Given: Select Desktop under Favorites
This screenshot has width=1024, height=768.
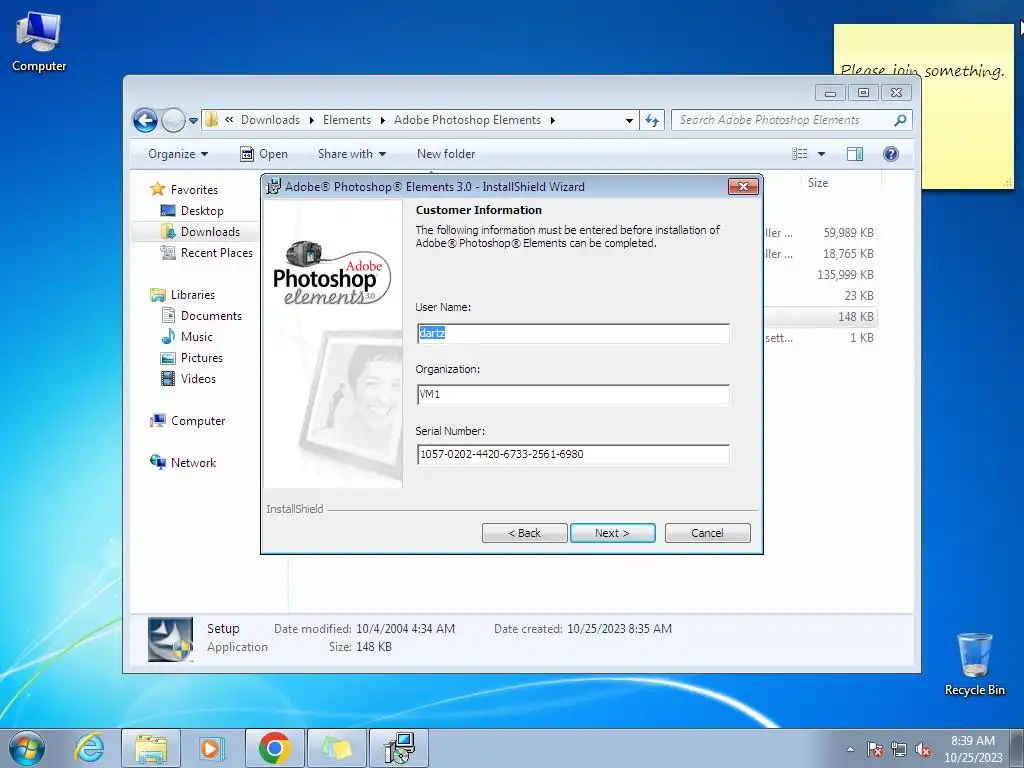Looking at the screenshot, I should click(x=202, y=211).
